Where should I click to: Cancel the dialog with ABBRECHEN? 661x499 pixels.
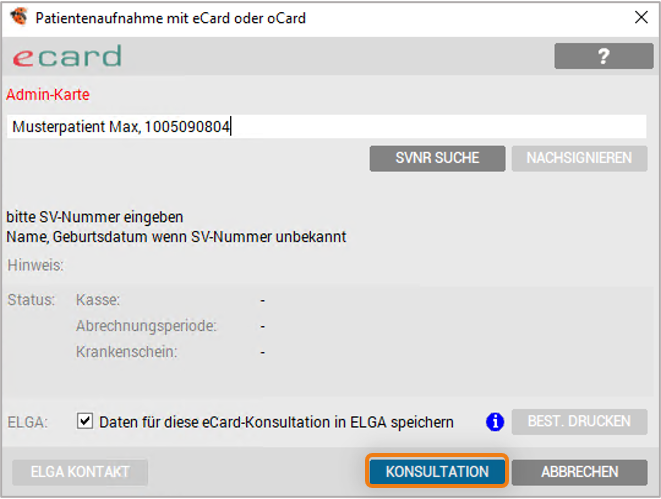pos(579,472)
